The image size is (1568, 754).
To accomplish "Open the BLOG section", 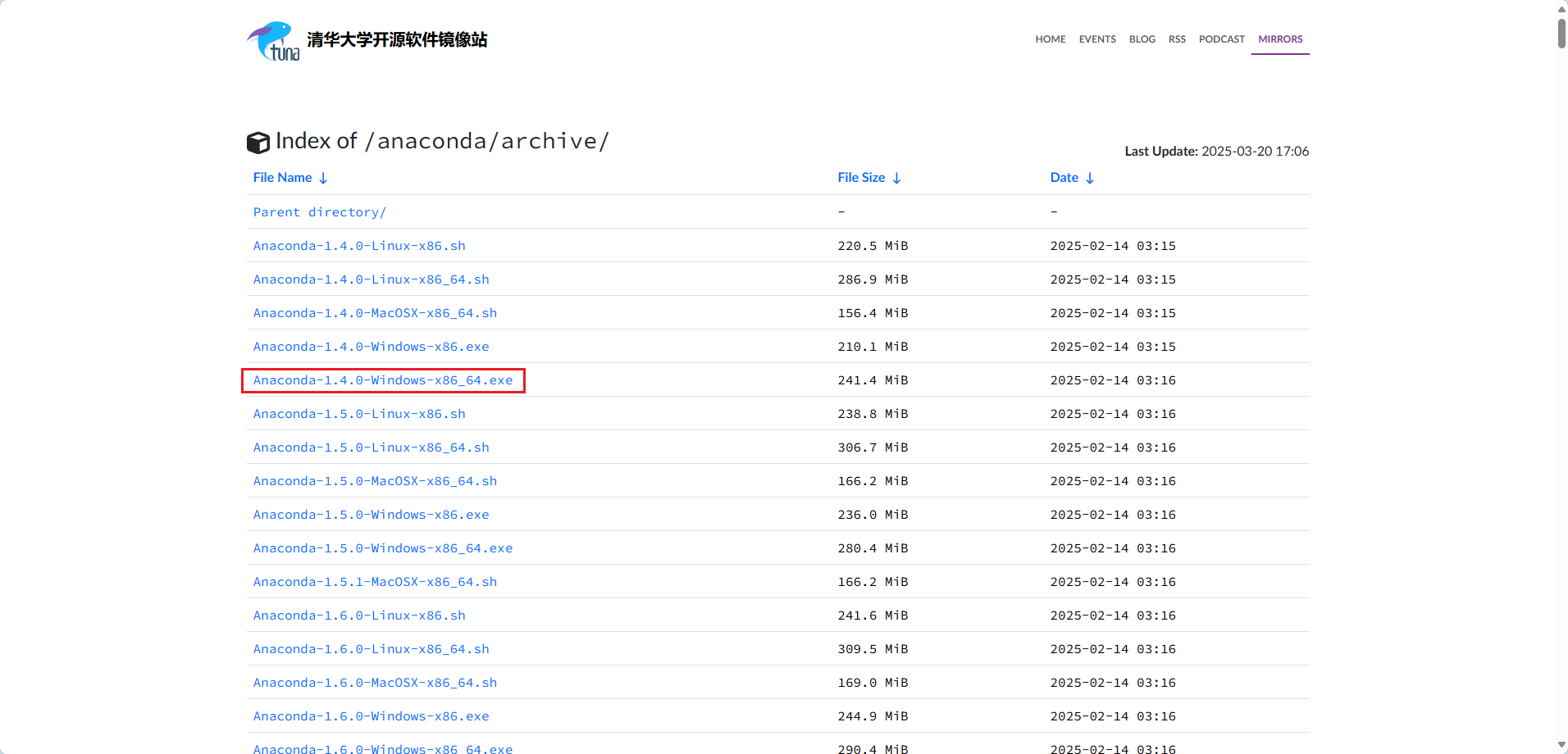I will 1142,39.
